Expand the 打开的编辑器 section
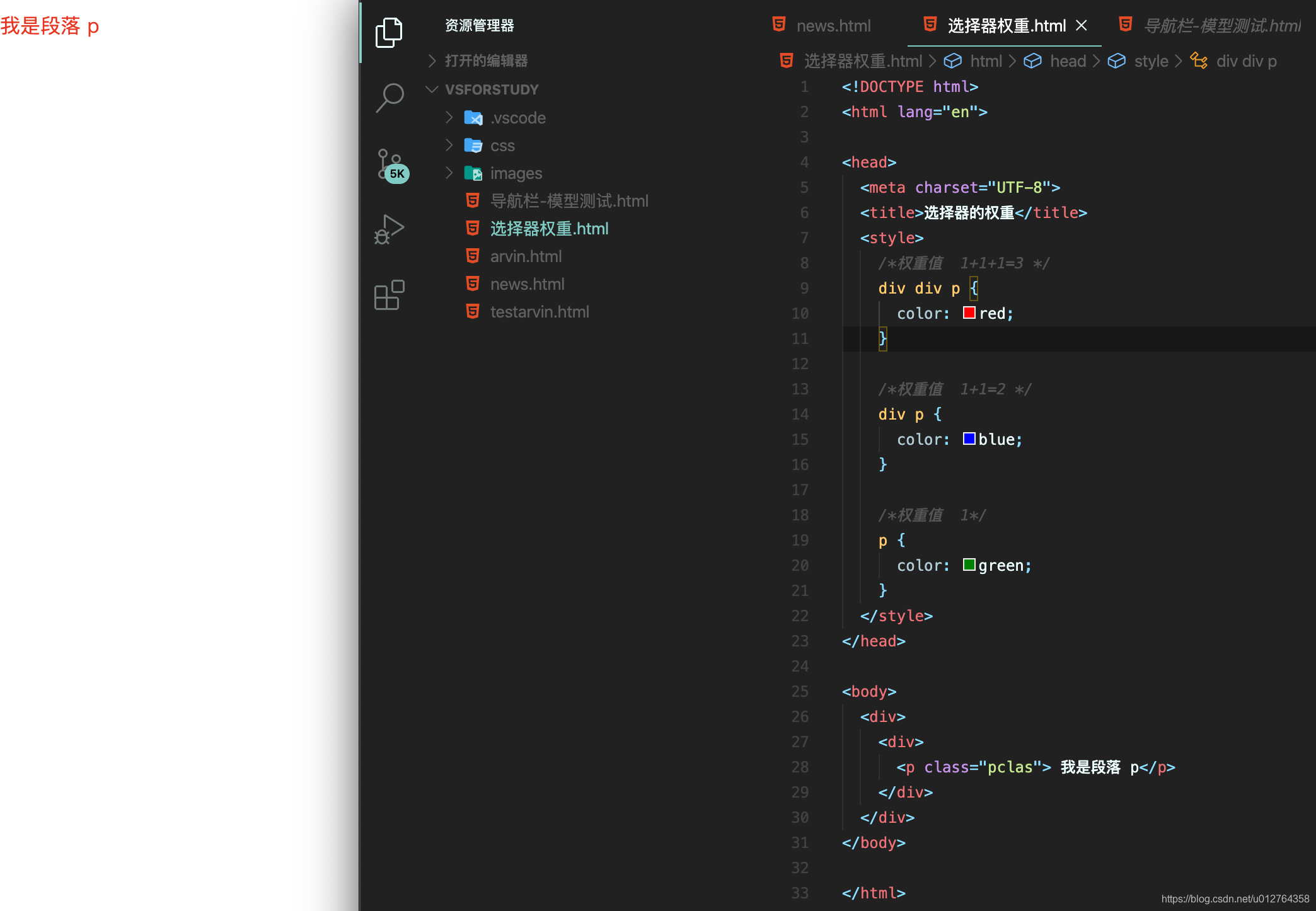1316x911 pixels. click(432, 60)
